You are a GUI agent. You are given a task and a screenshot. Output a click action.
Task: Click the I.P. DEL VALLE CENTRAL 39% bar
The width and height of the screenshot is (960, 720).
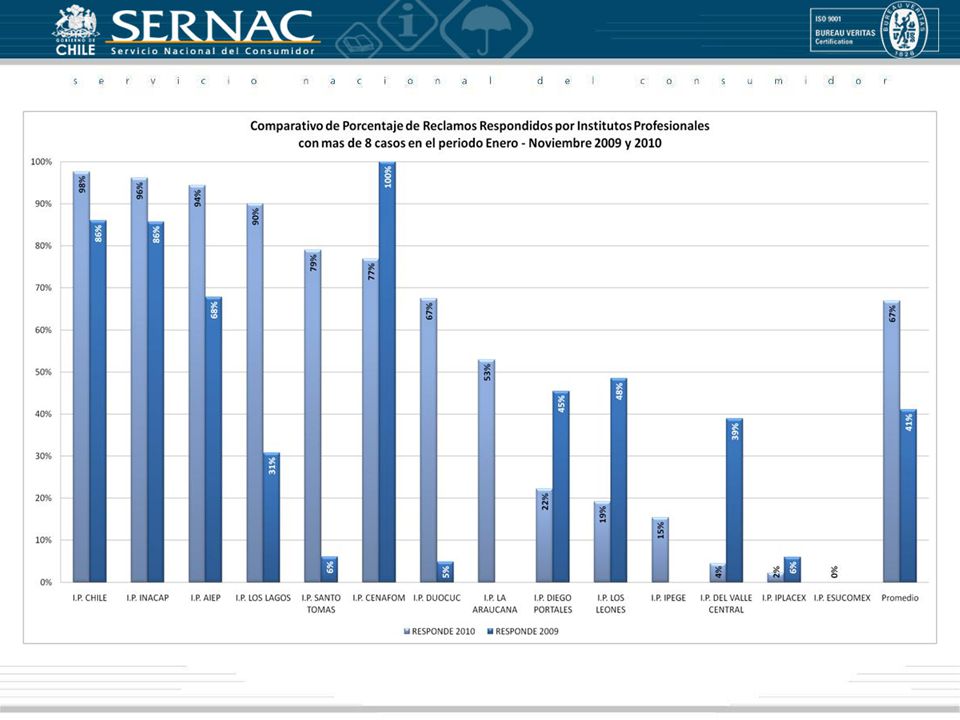tap(735, 500)
